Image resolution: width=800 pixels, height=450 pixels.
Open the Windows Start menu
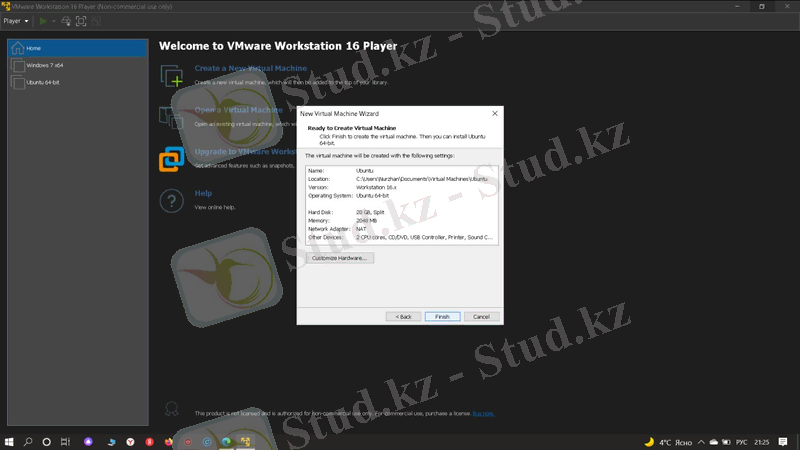[x=9, y=442]
